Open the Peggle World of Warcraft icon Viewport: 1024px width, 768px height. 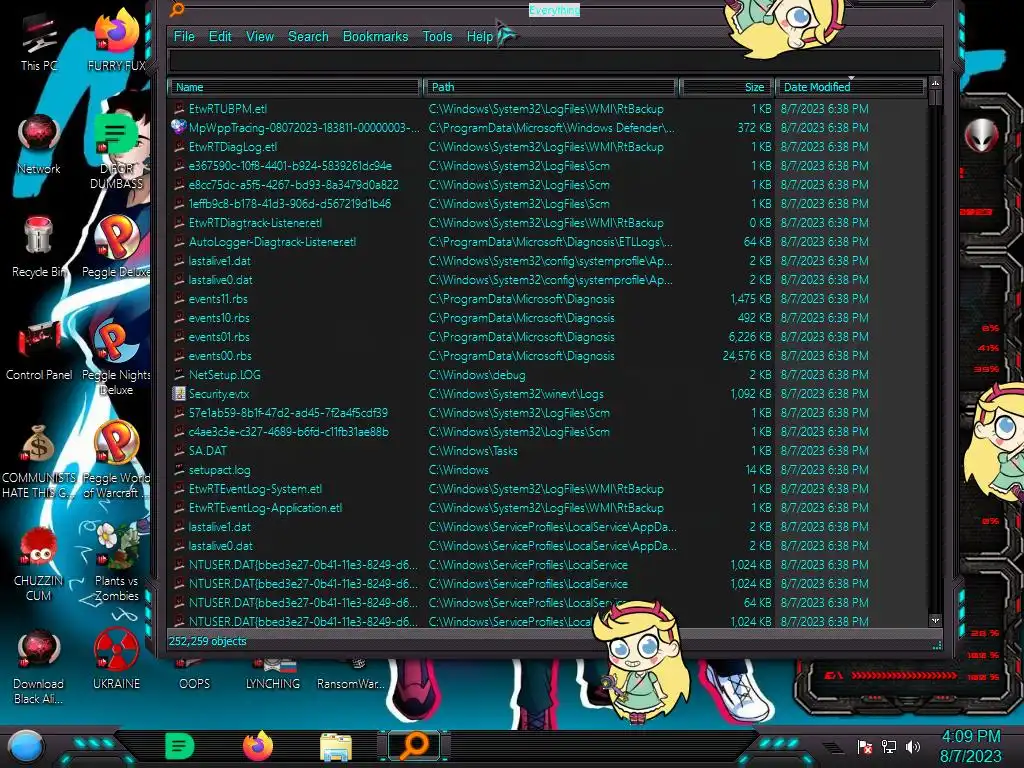click(x=116, y=461)
